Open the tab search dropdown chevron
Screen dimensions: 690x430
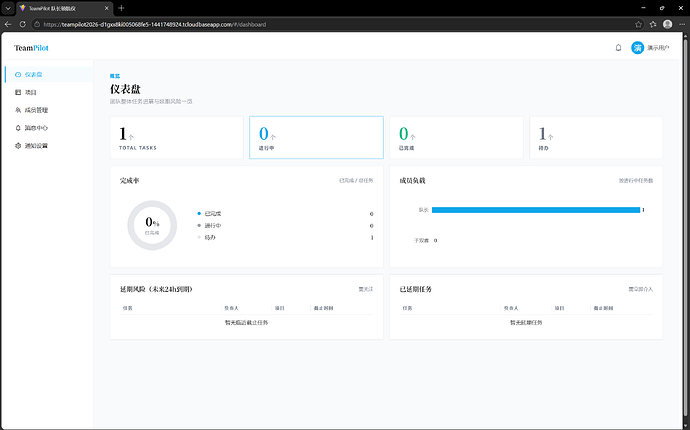pyautogui.click(x=8, y=8)
